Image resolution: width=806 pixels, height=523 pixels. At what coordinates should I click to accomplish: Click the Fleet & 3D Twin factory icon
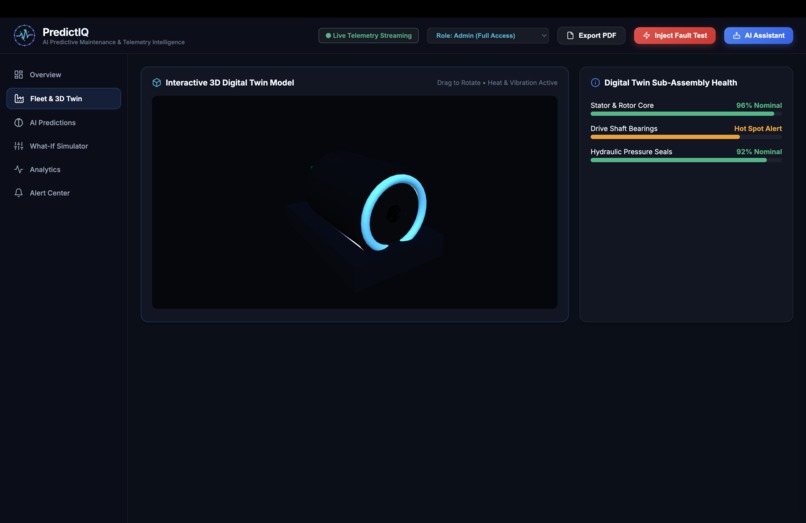tap(19, 99)
